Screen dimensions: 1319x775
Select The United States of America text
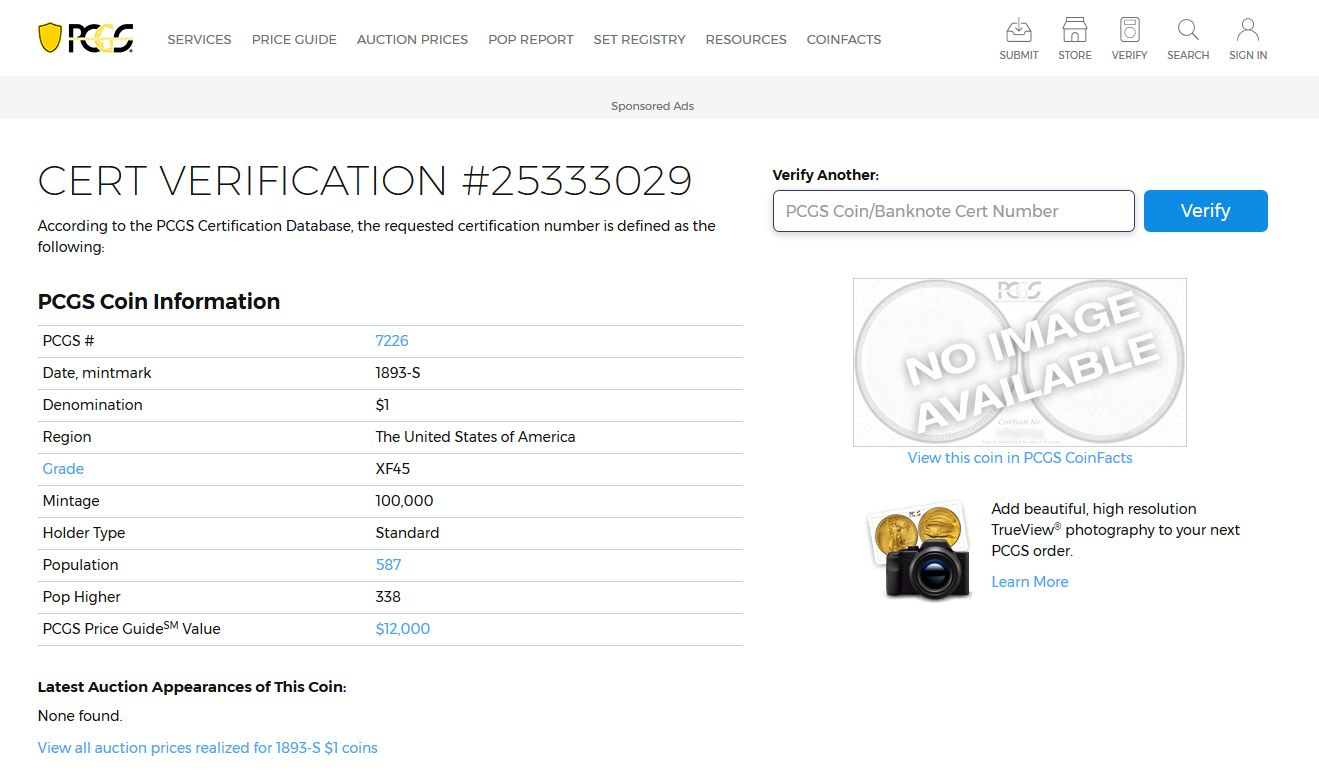tap(475, 437)
